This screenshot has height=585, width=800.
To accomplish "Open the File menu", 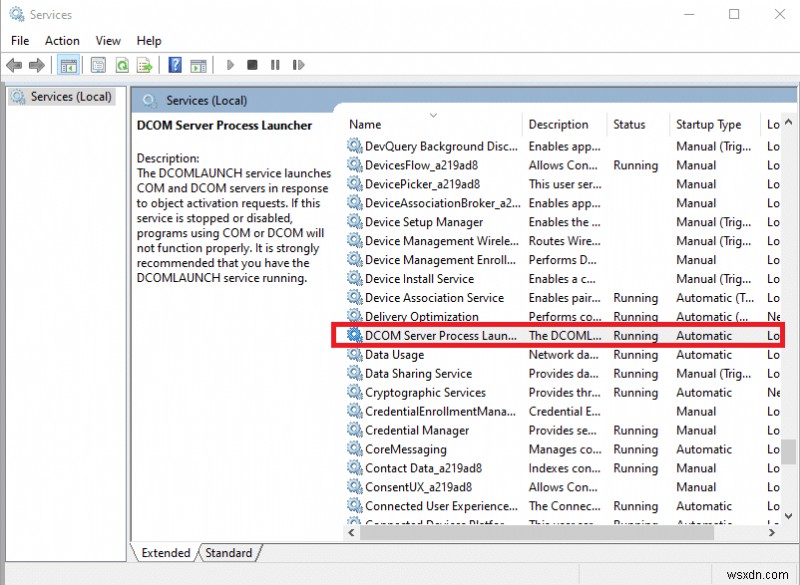I will [x=20, y=41].
